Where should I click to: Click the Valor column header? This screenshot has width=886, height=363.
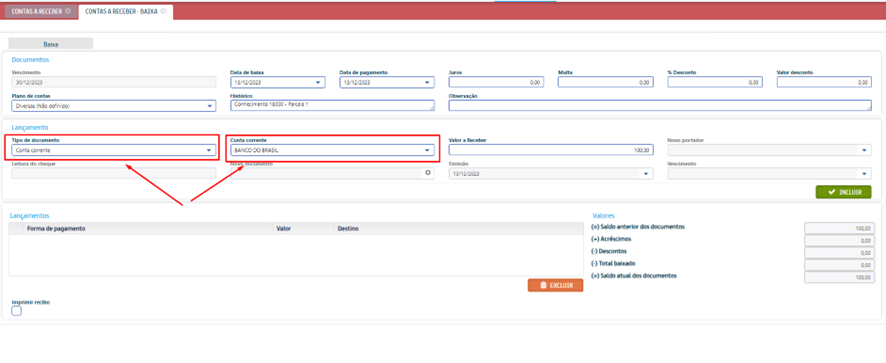[283, 229]
